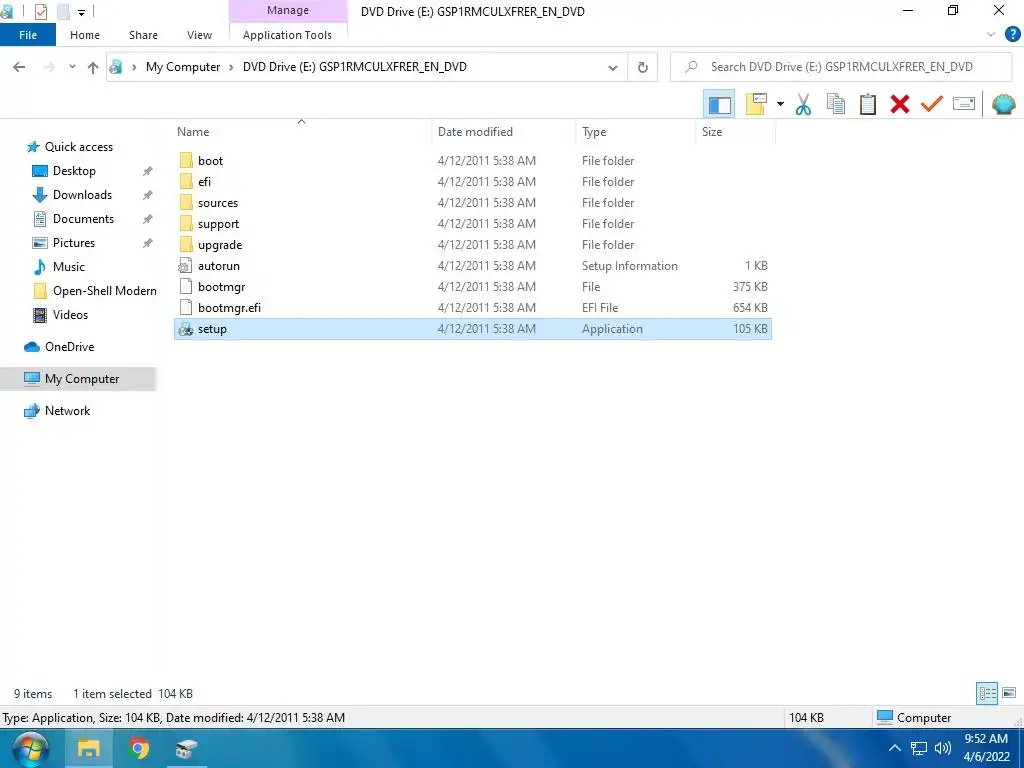1024x768 pixels.
Task: Expand the chevron after My Computer breadcrumb
Action: 231,67
